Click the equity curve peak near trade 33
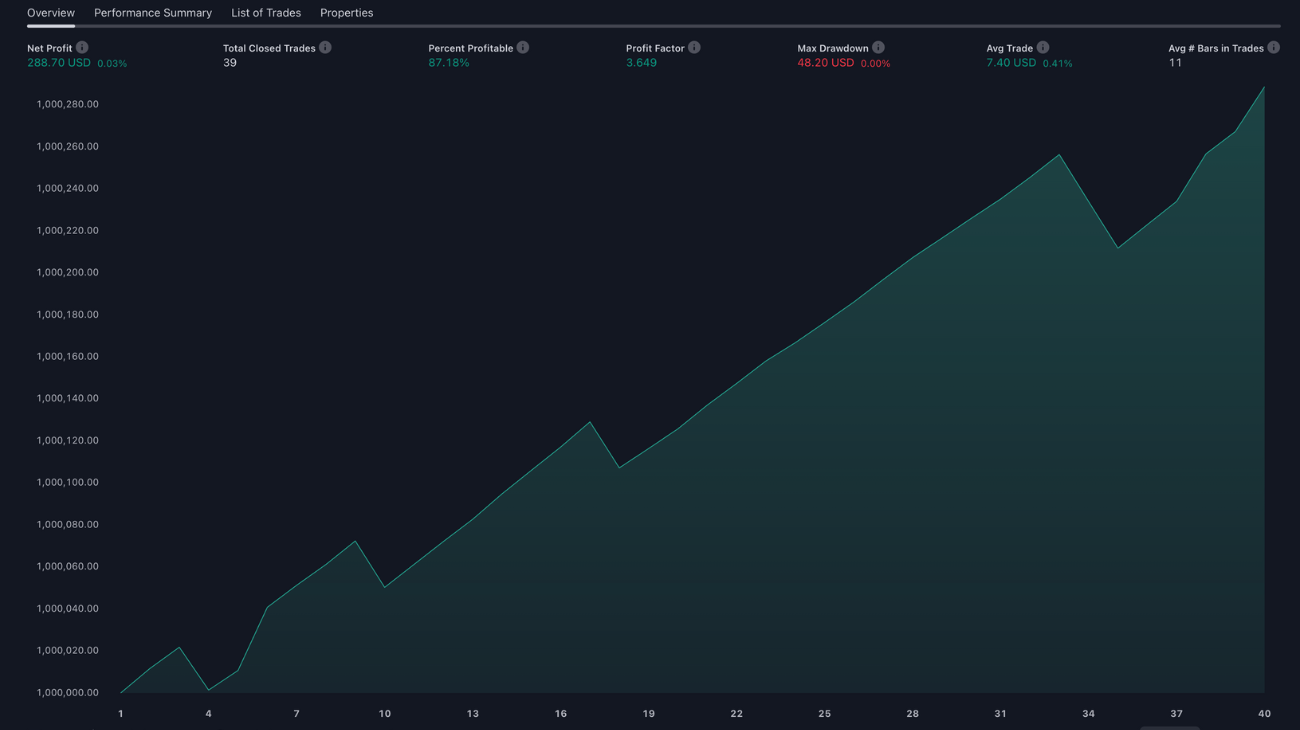The height and width of the screenshot is (730, 1300). coord(1059,155)
